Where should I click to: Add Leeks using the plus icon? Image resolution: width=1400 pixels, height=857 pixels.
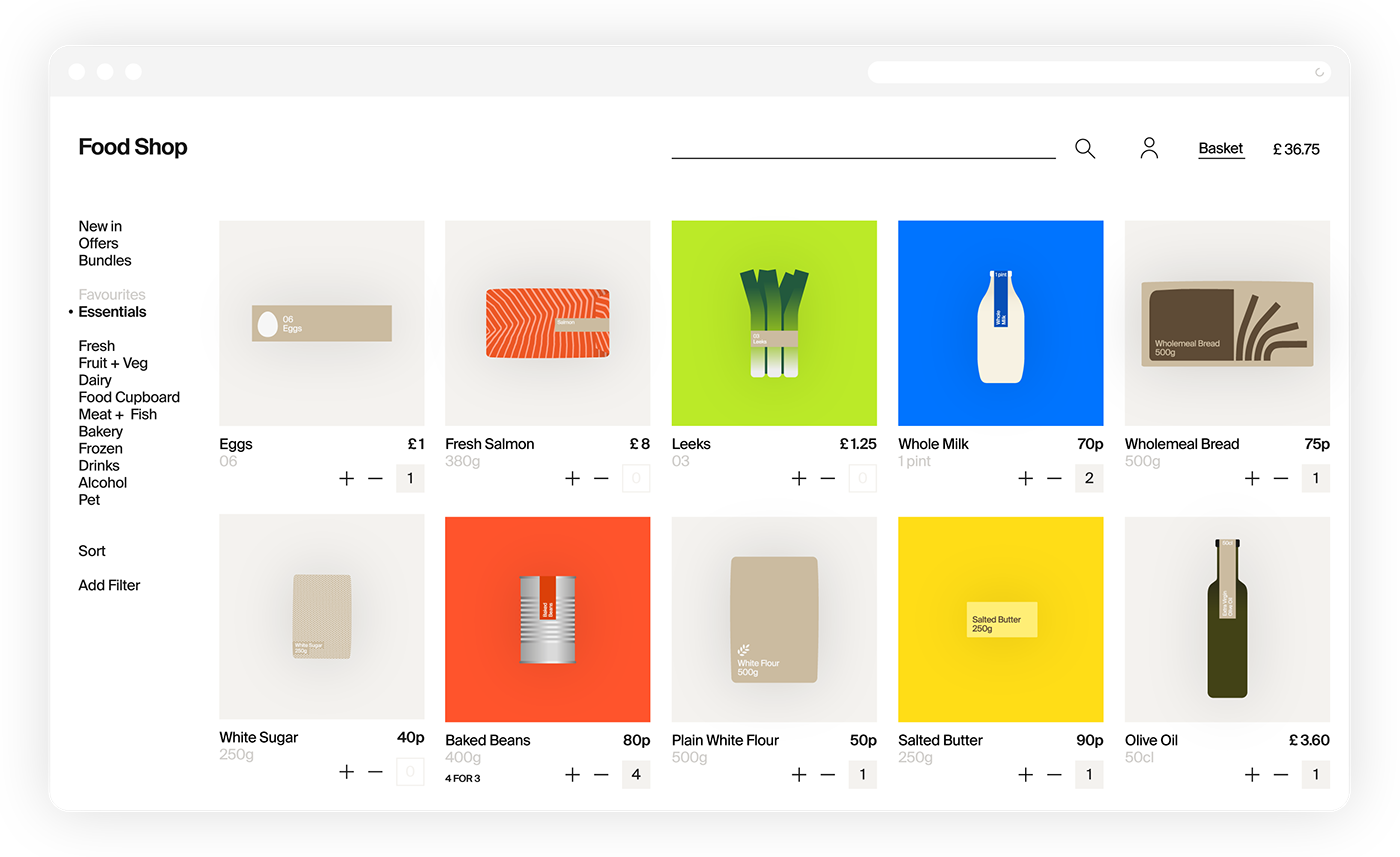tap(799, 479)
